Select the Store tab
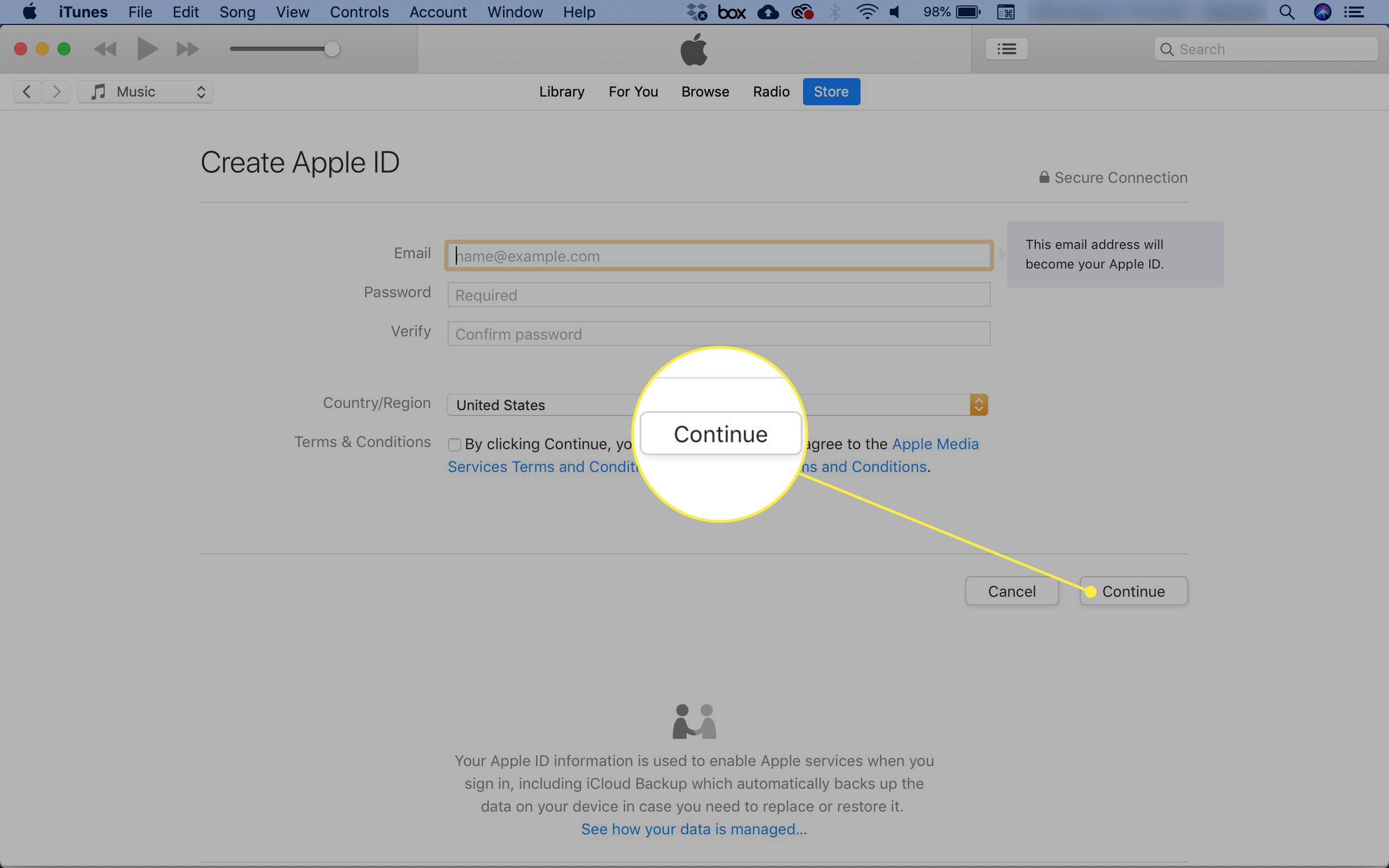 [x=831, y=92]
